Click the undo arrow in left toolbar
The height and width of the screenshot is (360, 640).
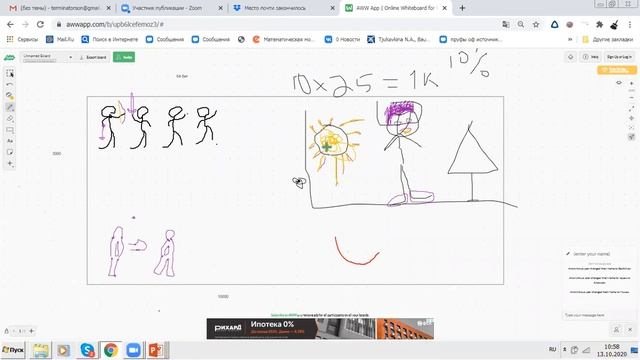tap(10, 84)
